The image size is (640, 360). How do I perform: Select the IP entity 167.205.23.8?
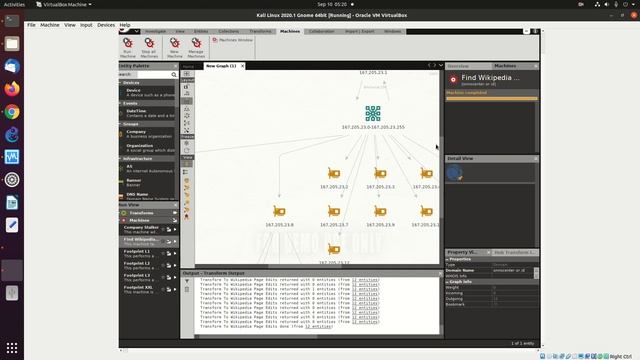[279, 211]
